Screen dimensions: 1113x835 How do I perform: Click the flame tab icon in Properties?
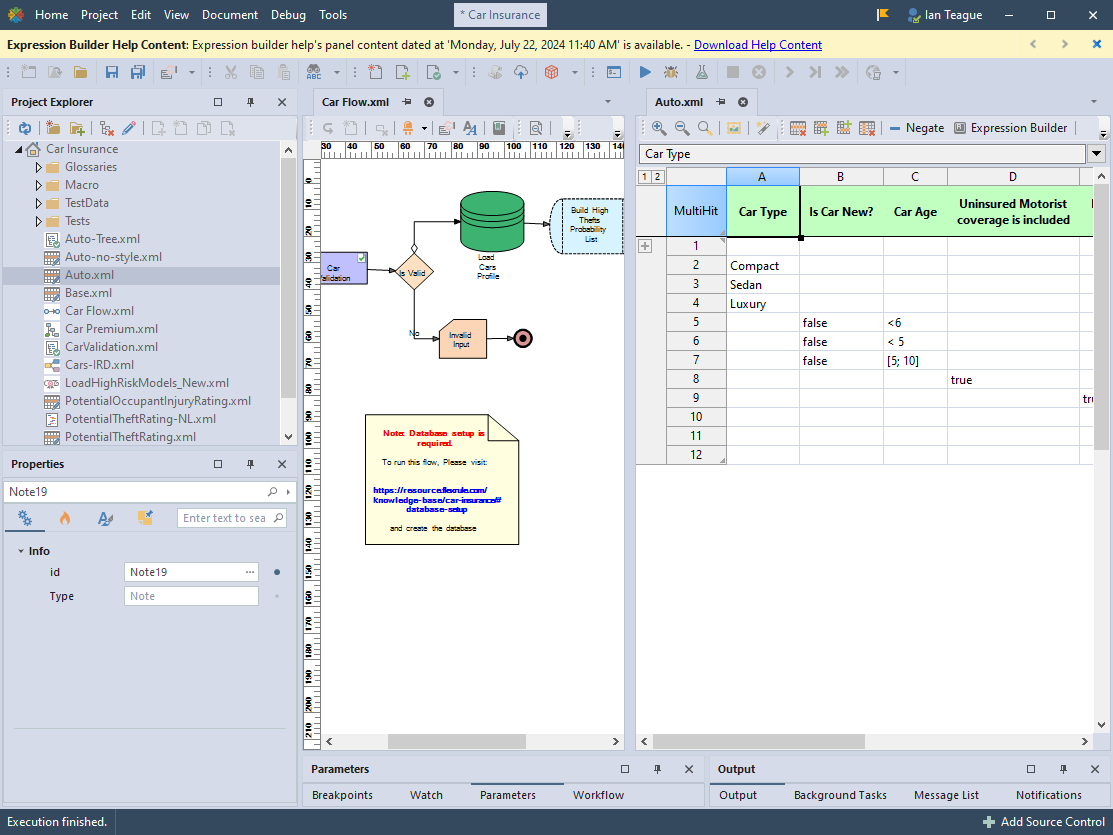[65, 518]
